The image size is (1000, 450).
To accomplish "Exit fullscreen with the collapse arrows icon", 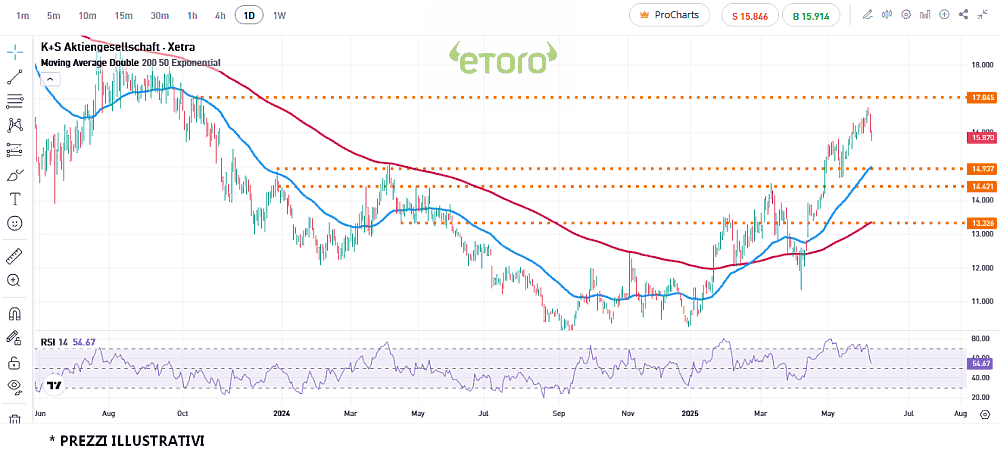I will (x=983, y=15).
